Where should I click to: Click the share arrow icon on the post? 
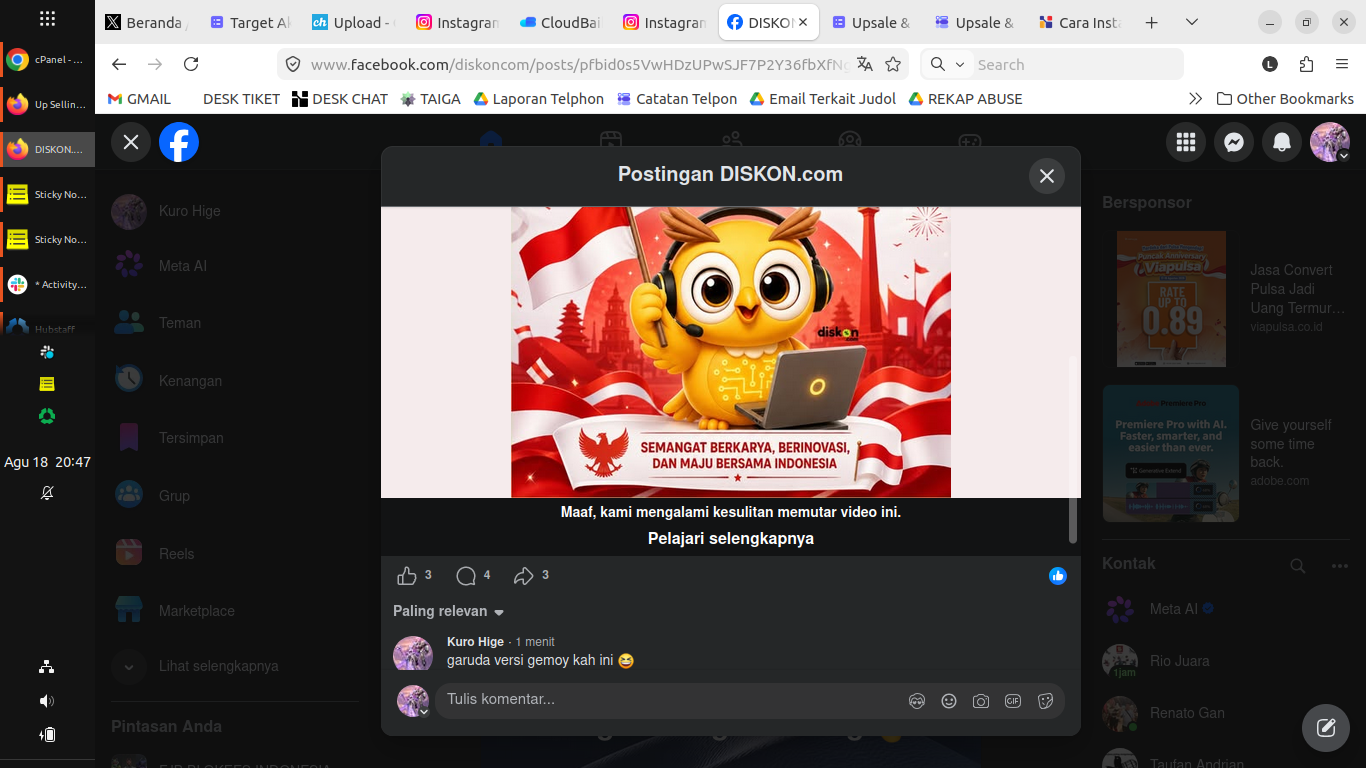[x=524, y=576]
